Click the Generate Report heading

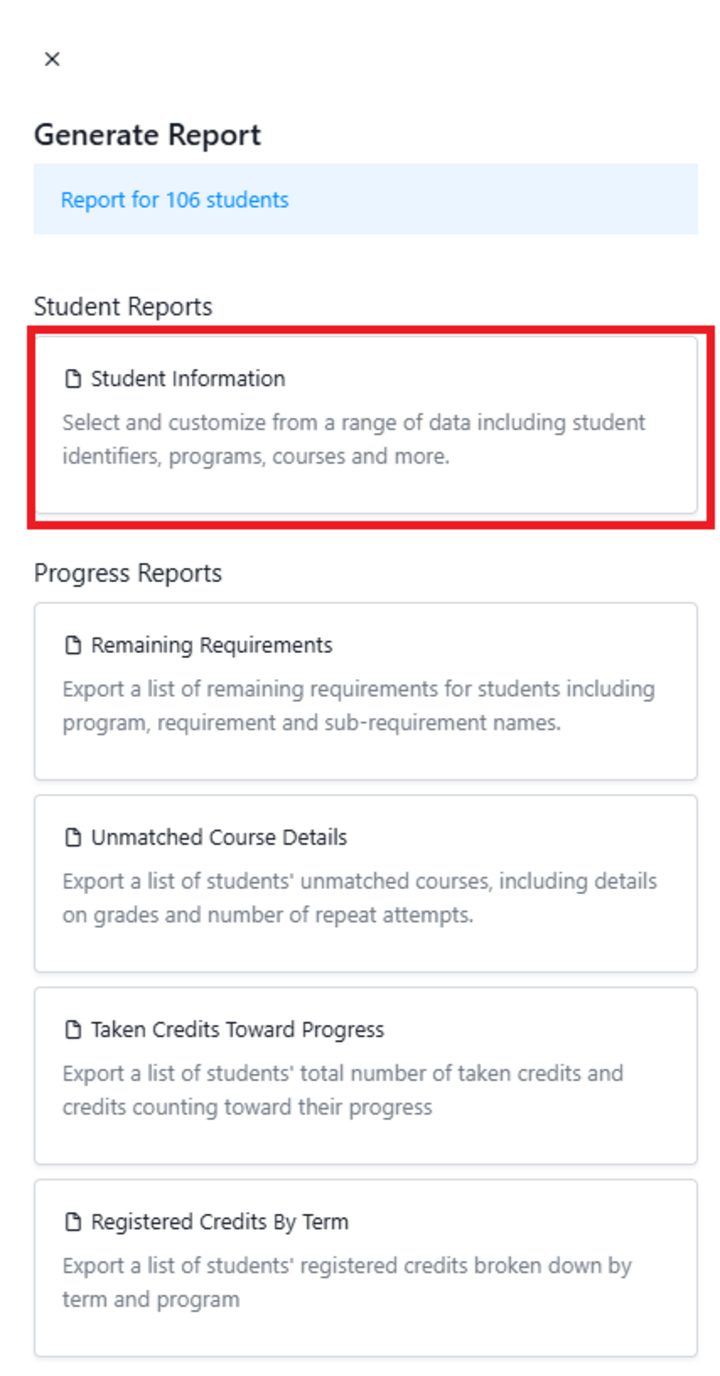[x=147, y=134]
